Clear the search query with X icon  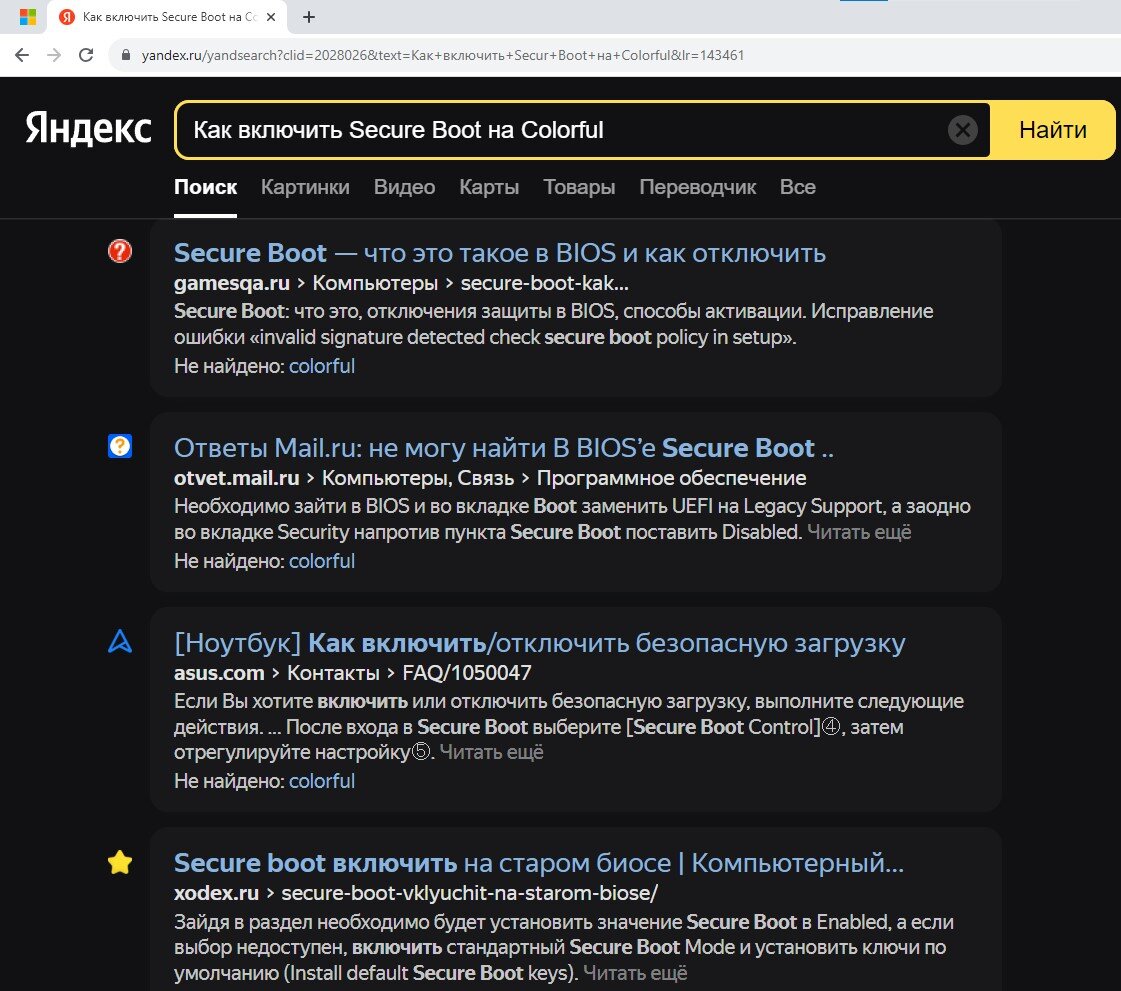click(x=962, y=130)
